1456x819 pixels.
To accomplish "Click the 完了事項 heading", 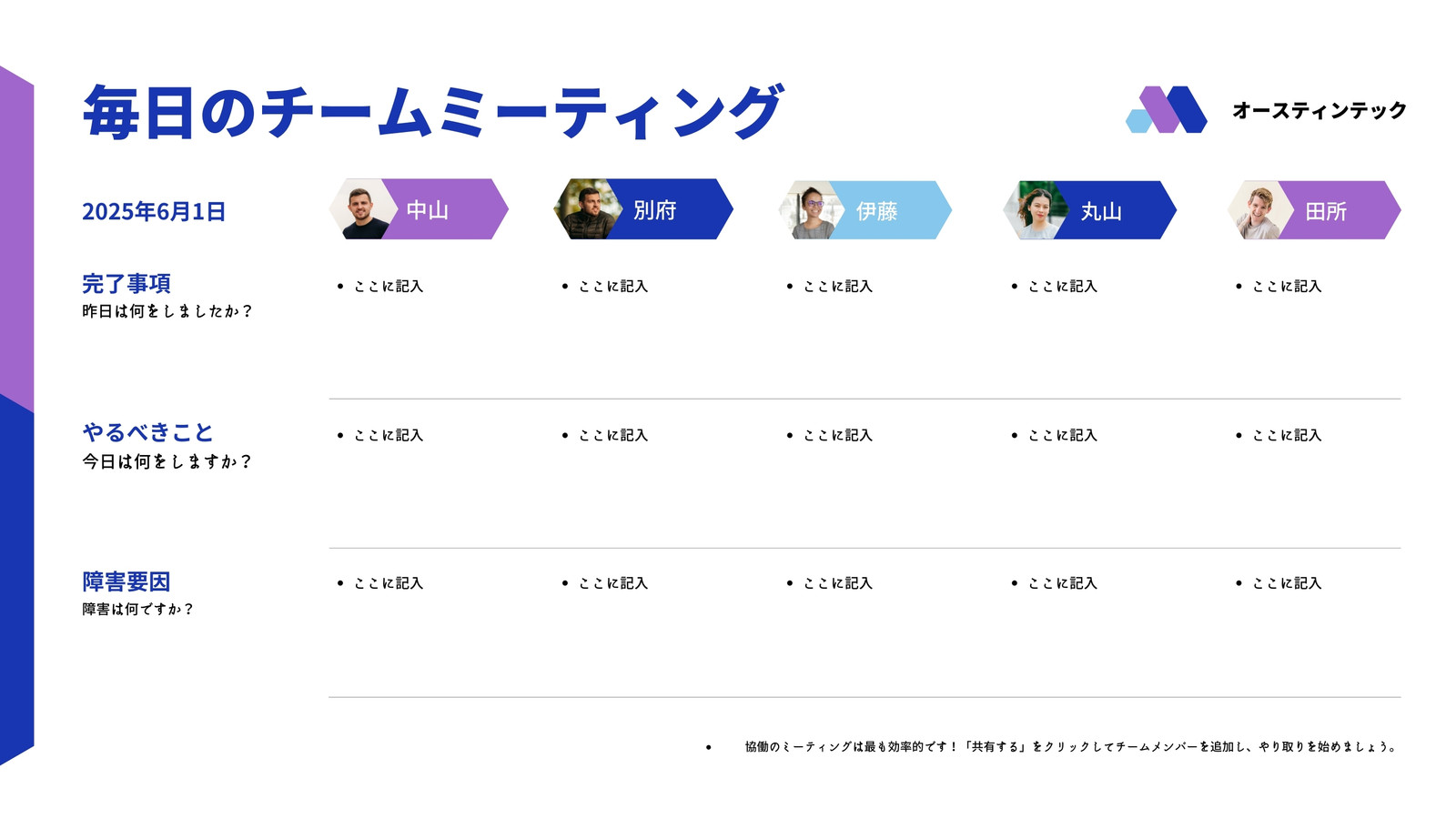I will (126, 284).
